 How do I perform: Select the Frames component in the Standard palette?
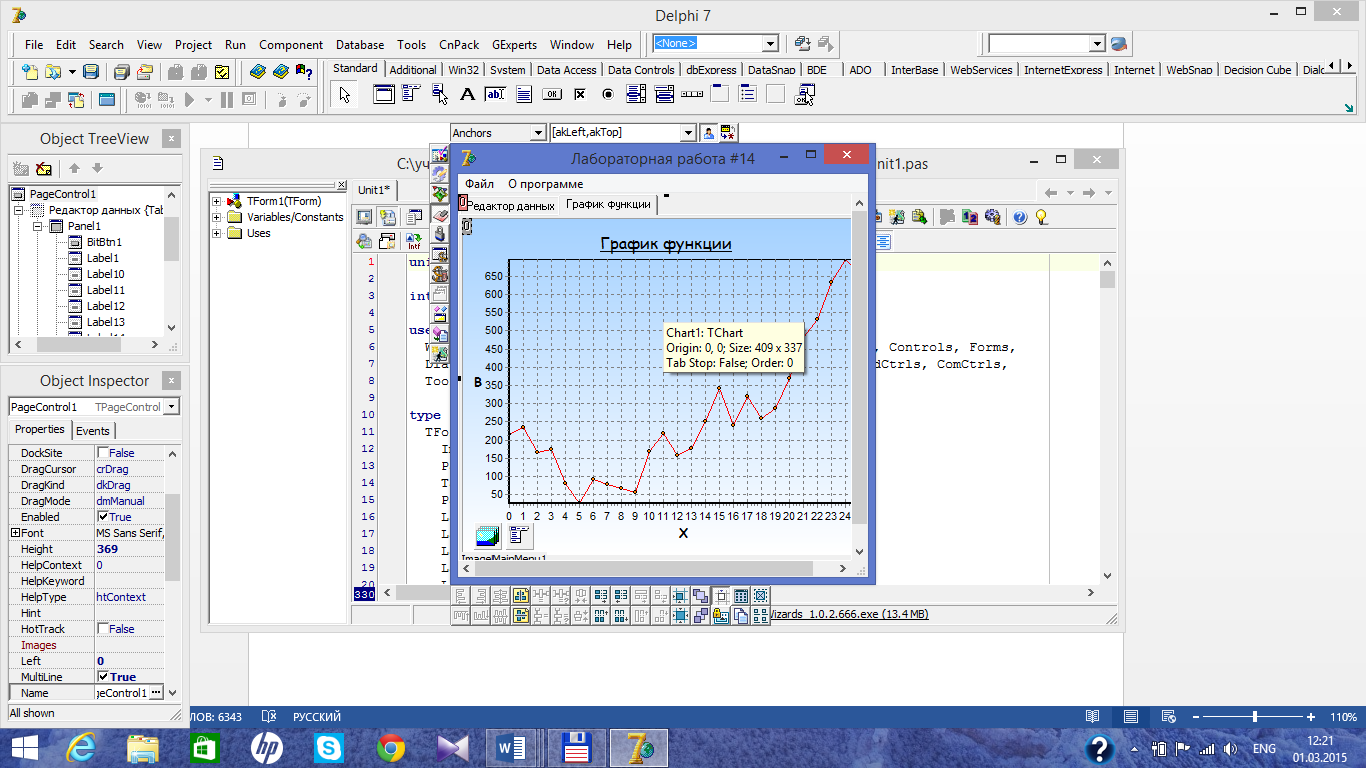click(383, 95)
